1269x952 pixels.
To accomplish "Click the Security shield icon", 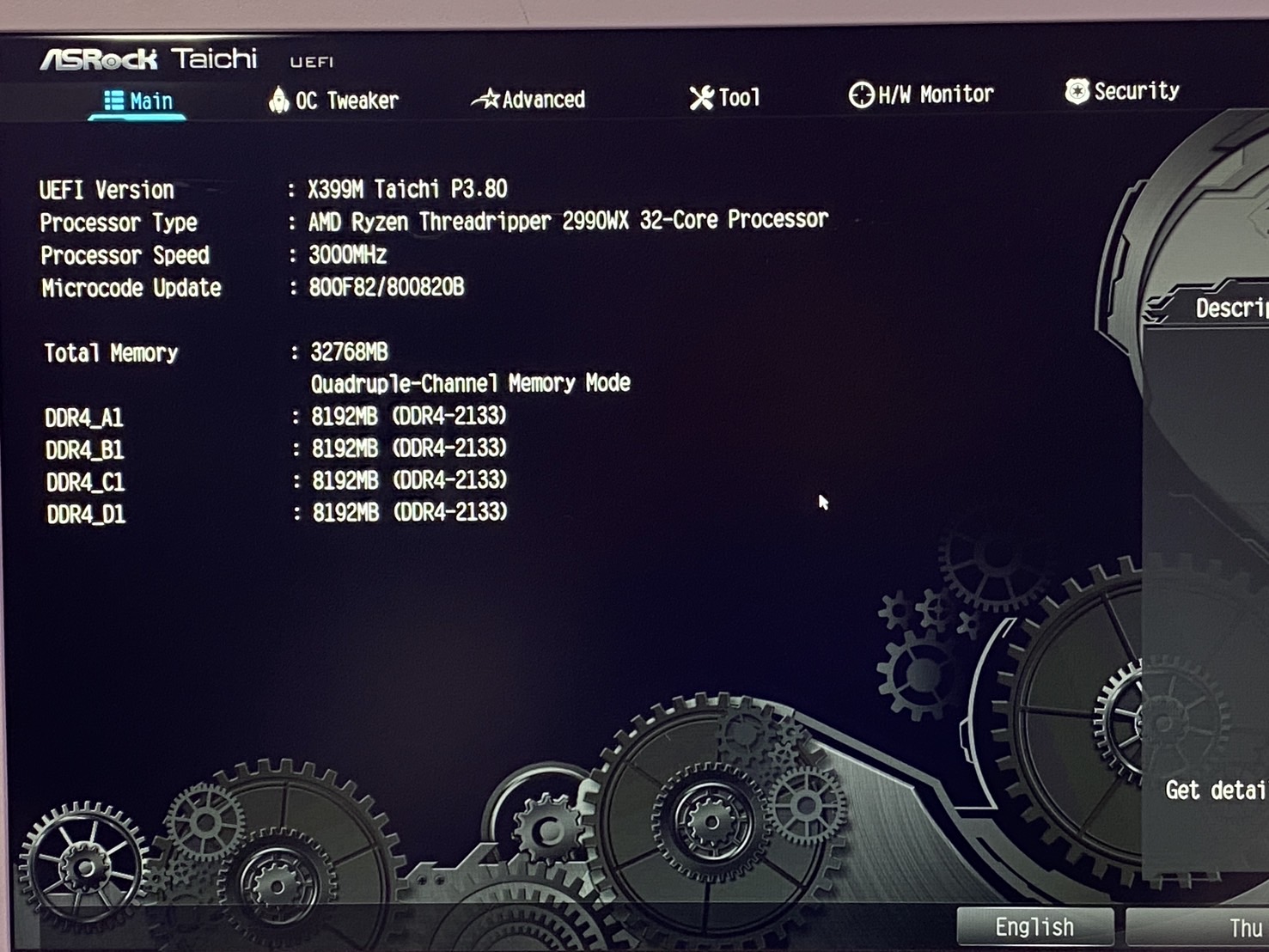I will [1077, 91].
